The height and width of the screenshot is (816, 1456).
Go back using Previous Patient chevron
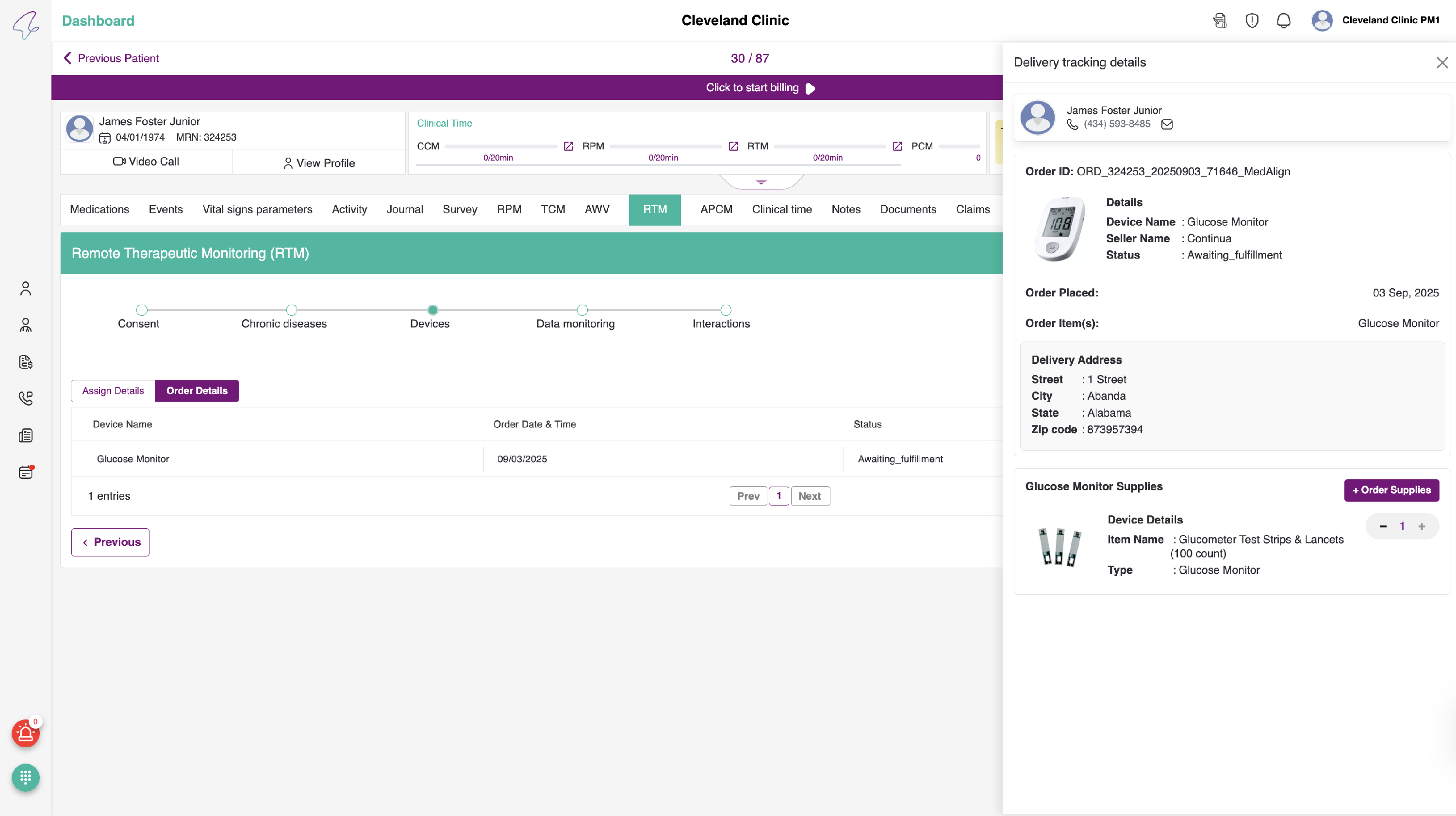[x=68, y=58]
